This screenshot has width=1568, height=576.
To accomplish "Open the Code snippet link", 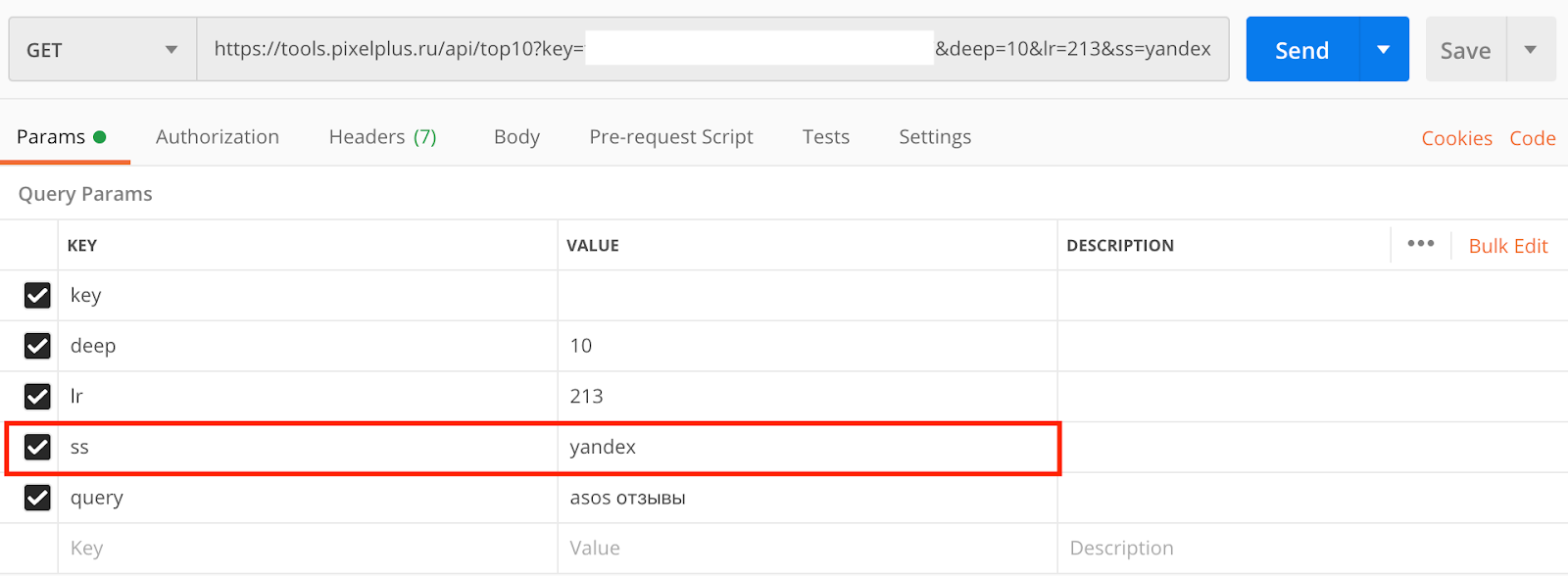I will click(x=1533, y=138).
